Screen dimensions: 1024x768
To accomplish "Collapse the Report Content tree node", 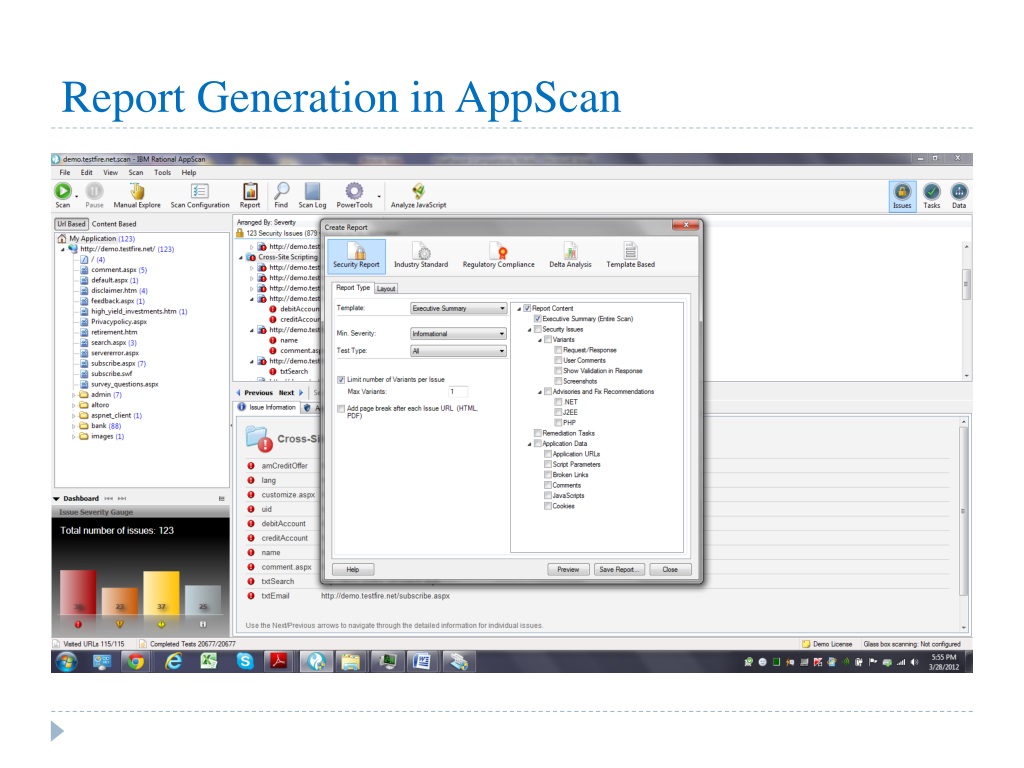I will coord(519,309).
